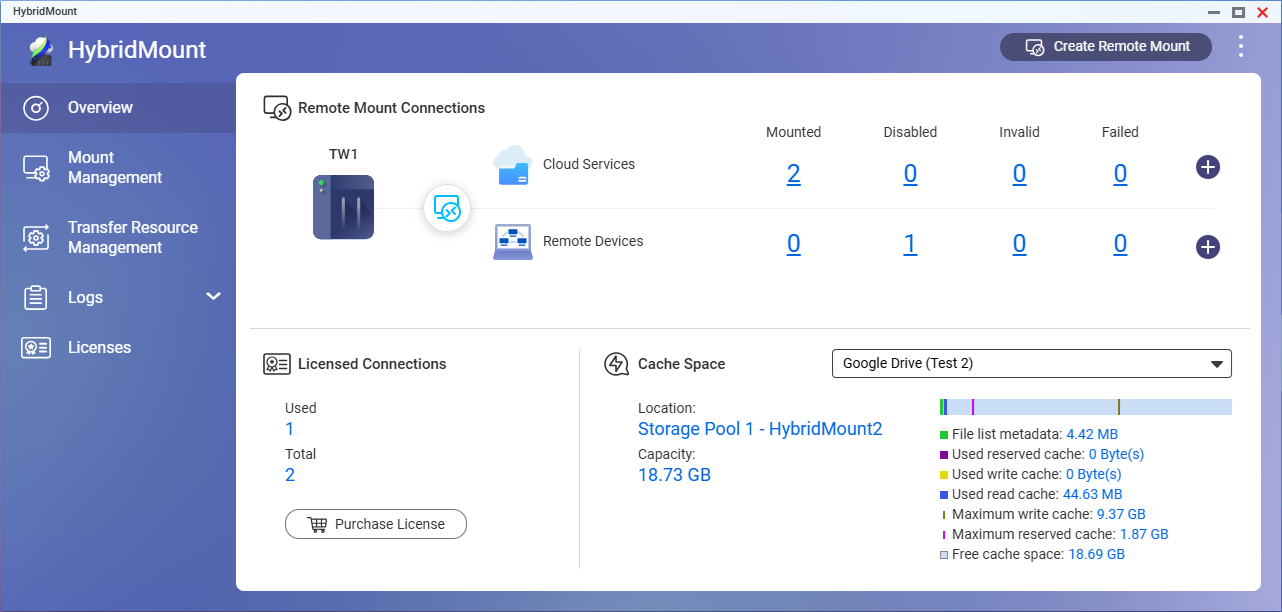Go to Mount Management
Viewport: 1282px width, 612px height.
114,168
